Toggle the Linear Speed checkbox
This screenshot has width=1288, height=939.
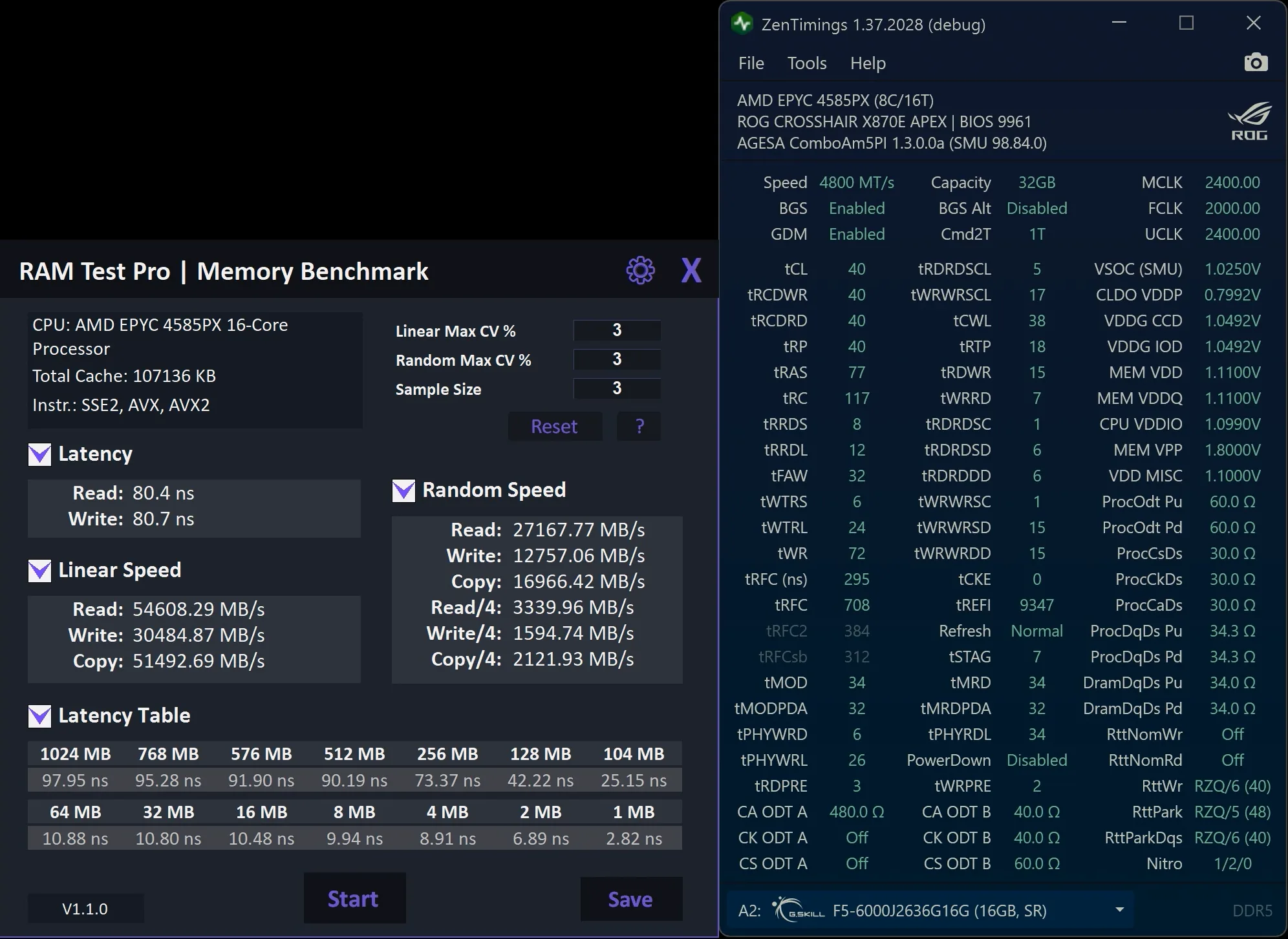(x=39, y=571)
